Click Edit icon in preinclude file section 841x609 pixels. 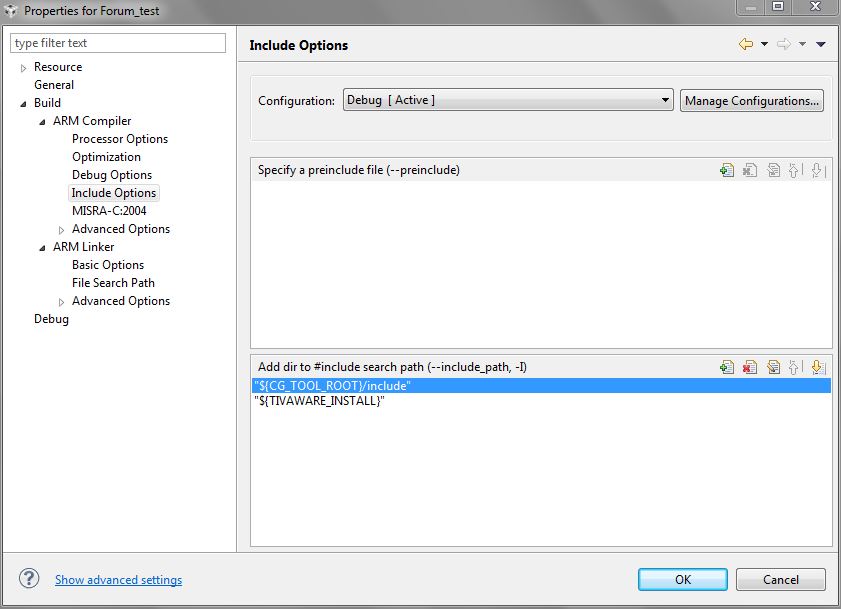(773, 171)
